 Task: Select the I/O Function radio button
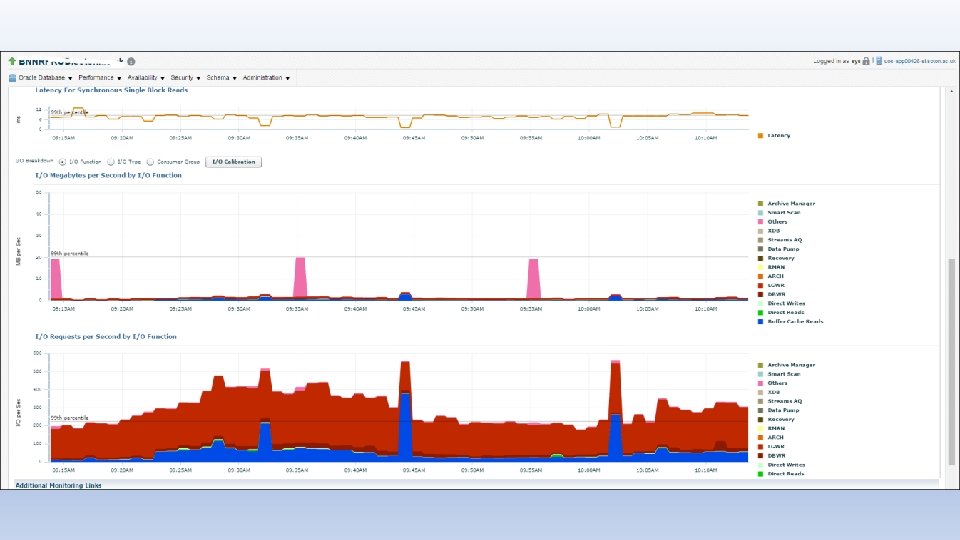point(62,162)
